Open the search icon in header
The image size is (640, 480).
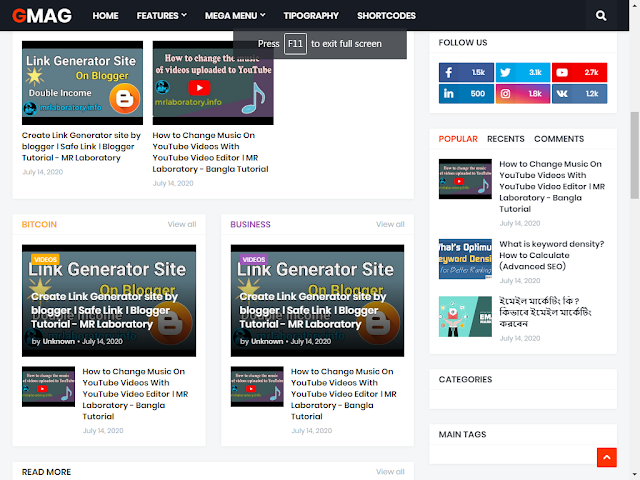(600, 16)
